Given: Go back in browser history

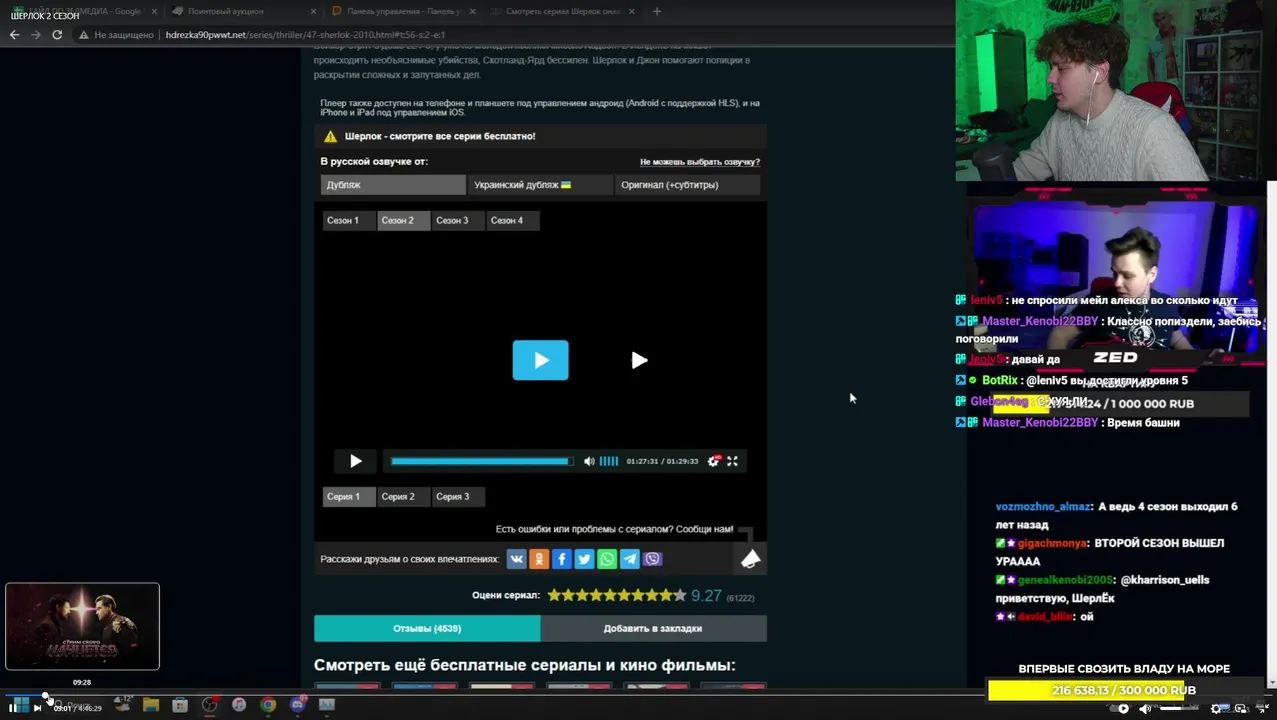Looking at the screenshot, I should [14, 35].
